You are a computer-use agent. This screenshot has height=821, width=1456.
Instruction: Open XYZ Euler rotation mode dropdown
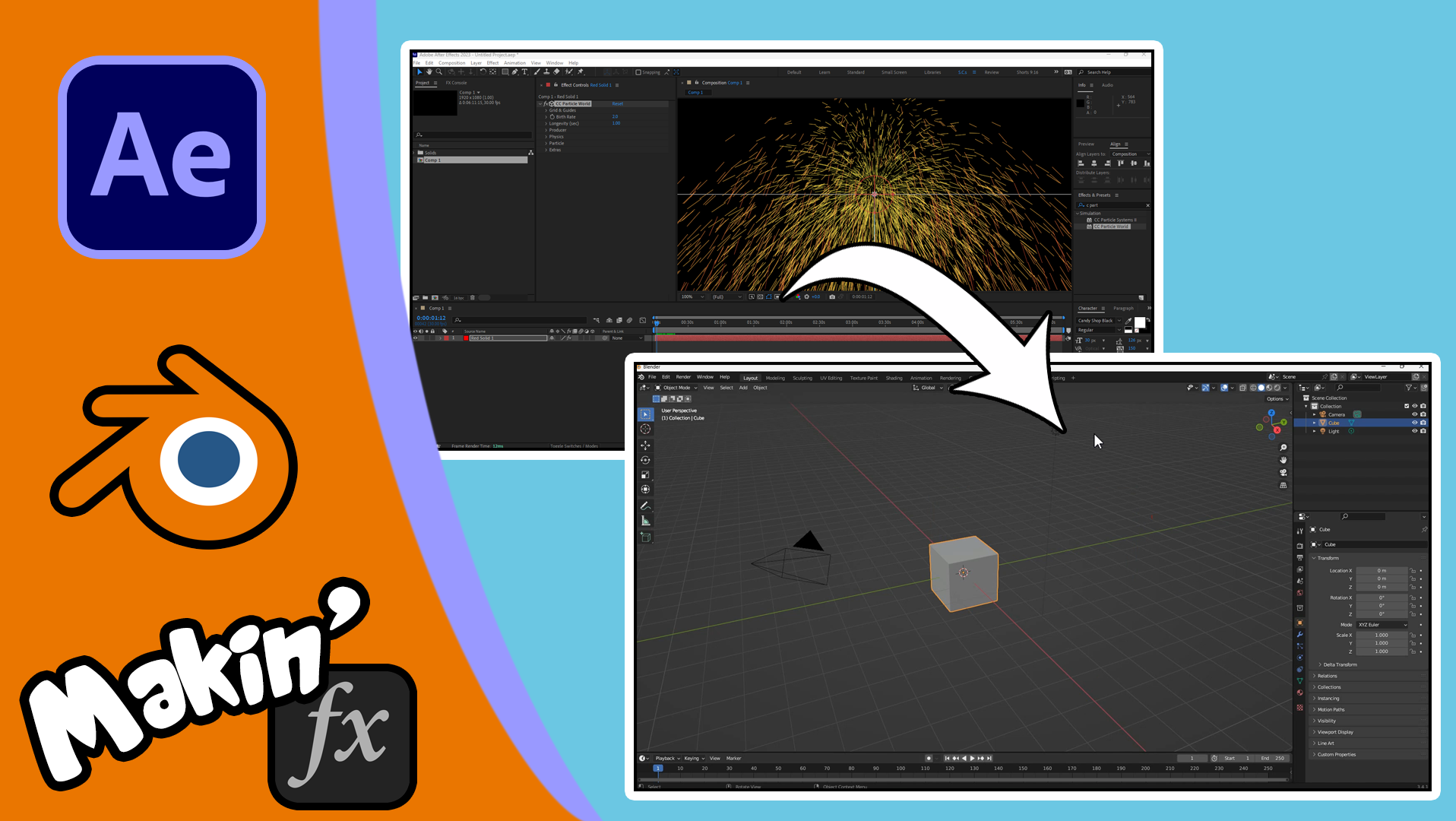[1382, 625]
